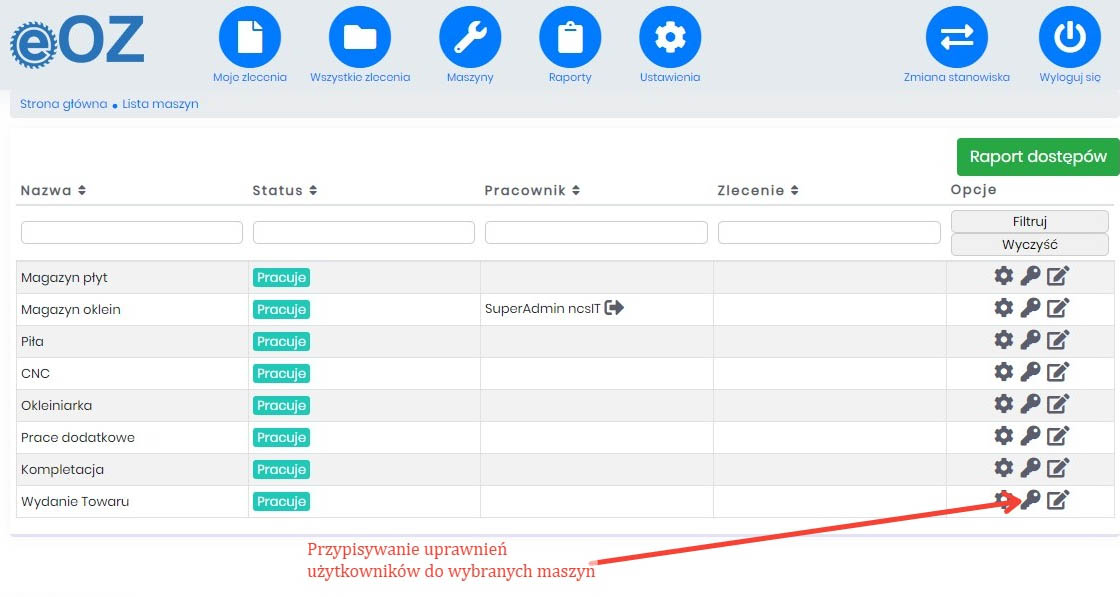Viewport: 1120px width, 597px height.
Task: Open Moje zlecenia from the top navigation
Action: click(x=250, y=38)
